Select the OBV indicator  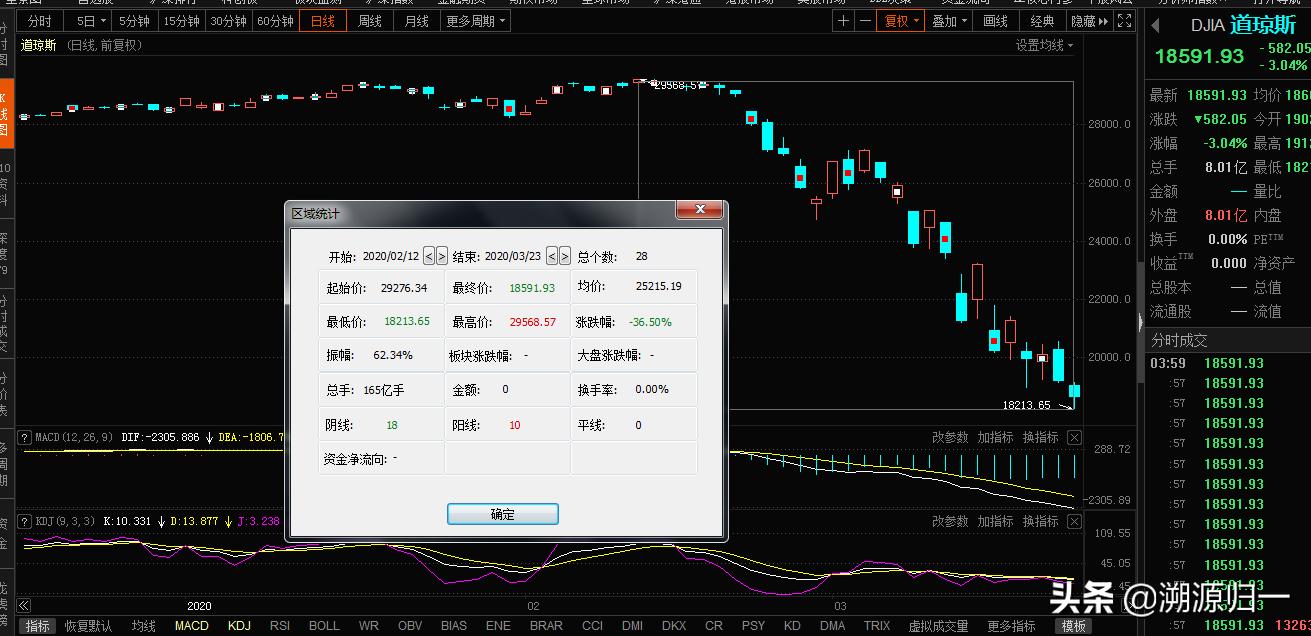pos(410,626)
